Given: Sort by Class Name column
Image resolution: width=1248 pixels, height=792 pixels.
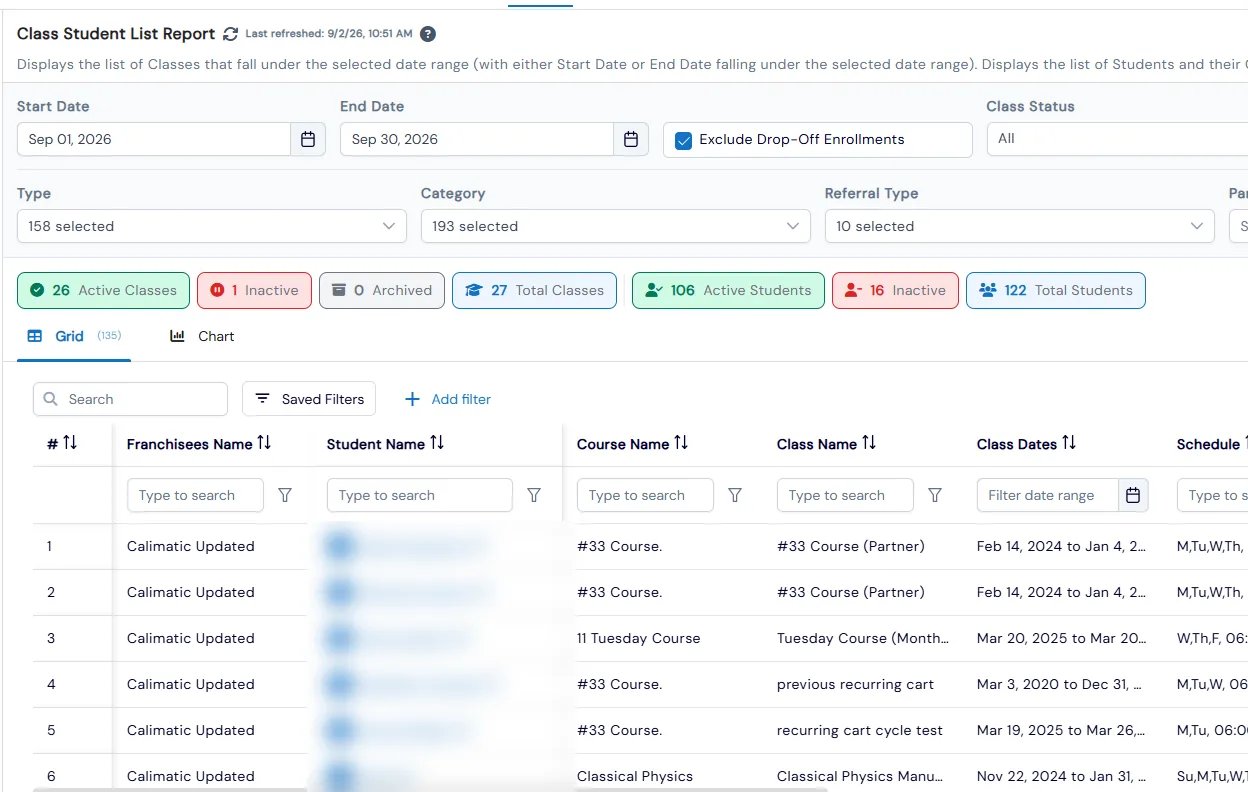Looking at the screenshot, I should (x=869, y=443).
